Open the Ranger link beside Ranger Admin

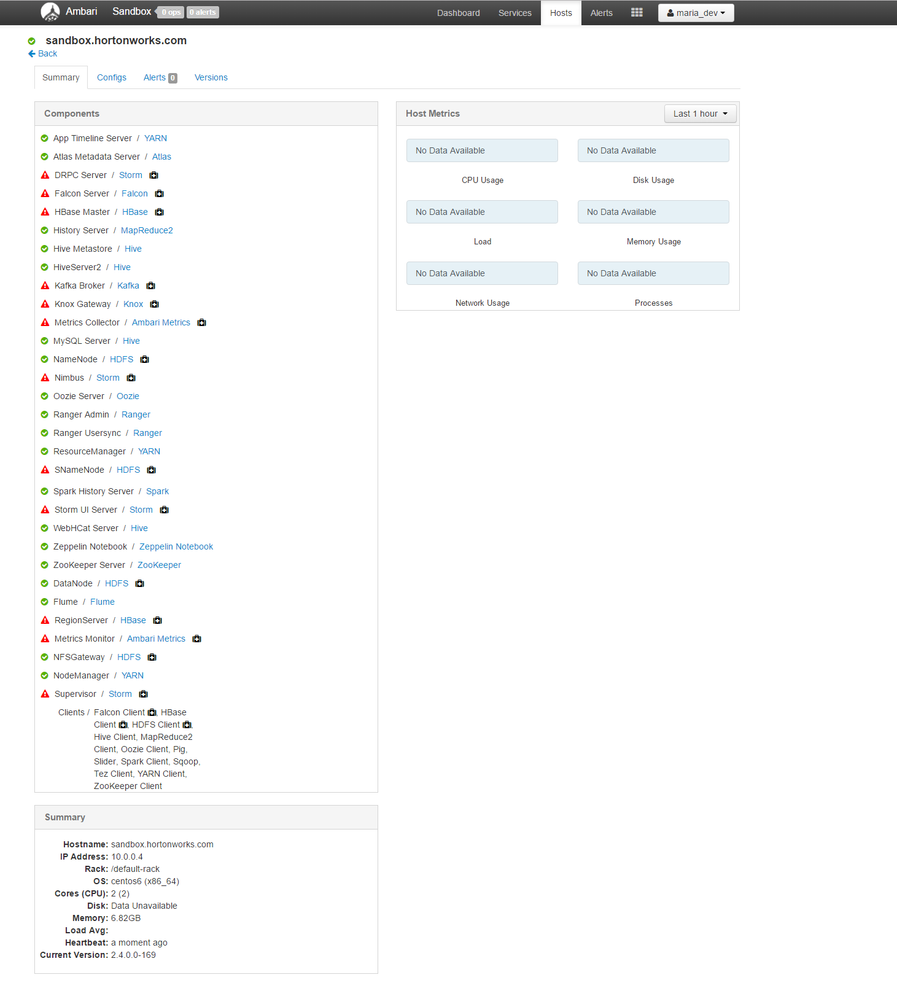(x=136, y=415)
